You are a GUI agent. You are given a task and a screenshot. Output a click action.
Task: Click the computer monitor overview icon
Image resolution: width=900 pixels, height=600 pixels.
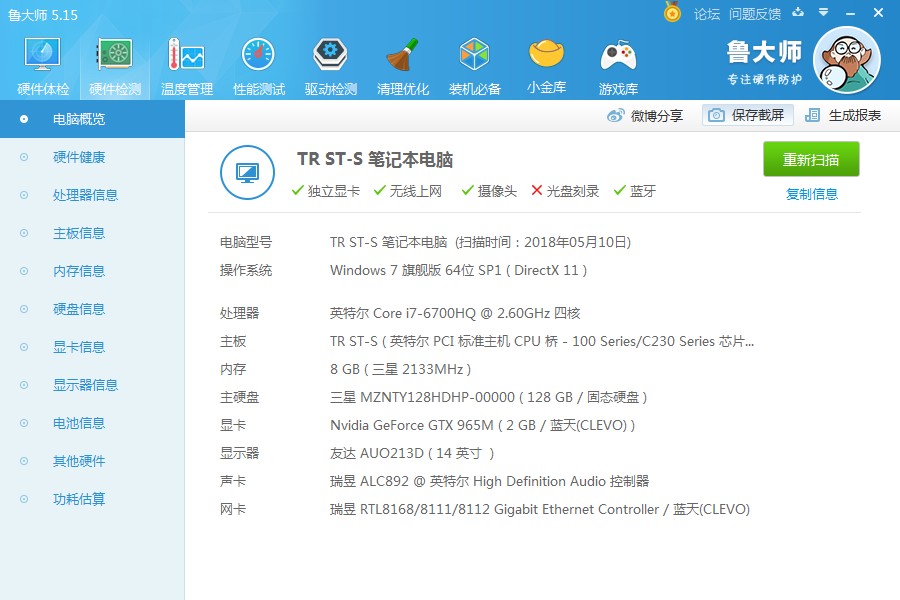click(247, 172)
